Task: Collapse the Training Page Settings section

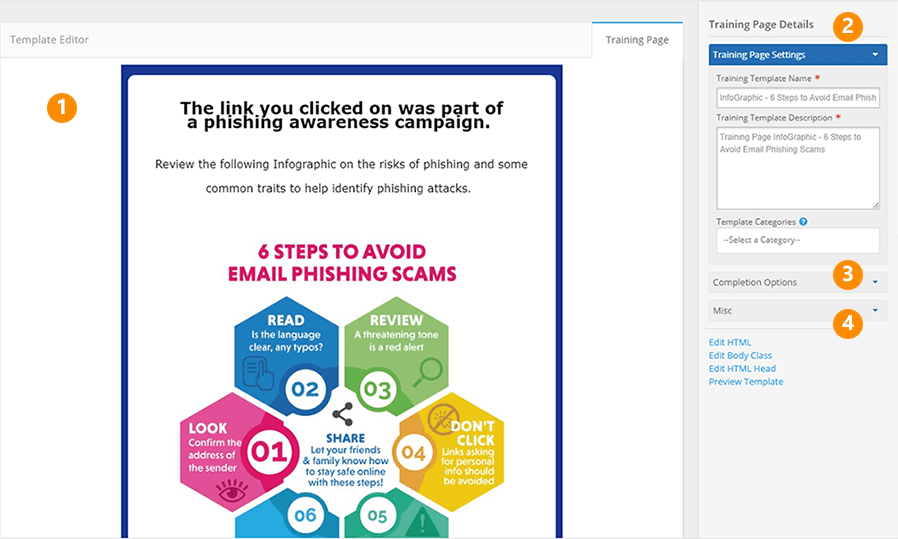Action: 798,54
